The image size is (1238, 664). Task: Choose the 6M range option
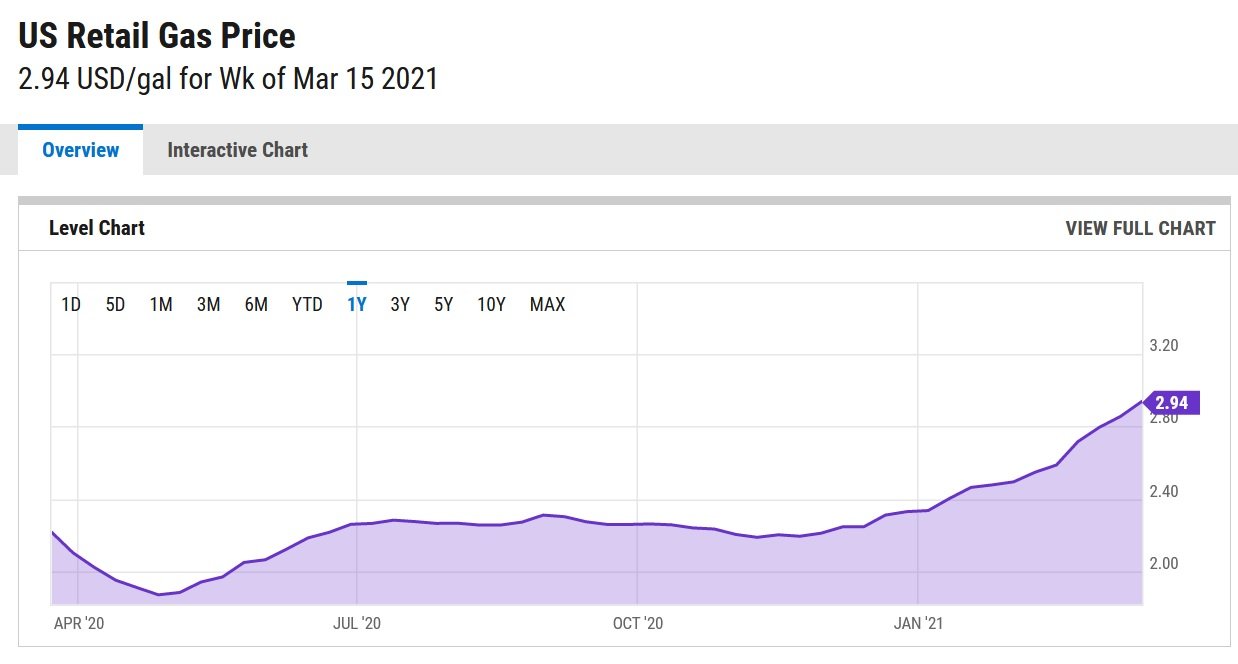256,305
